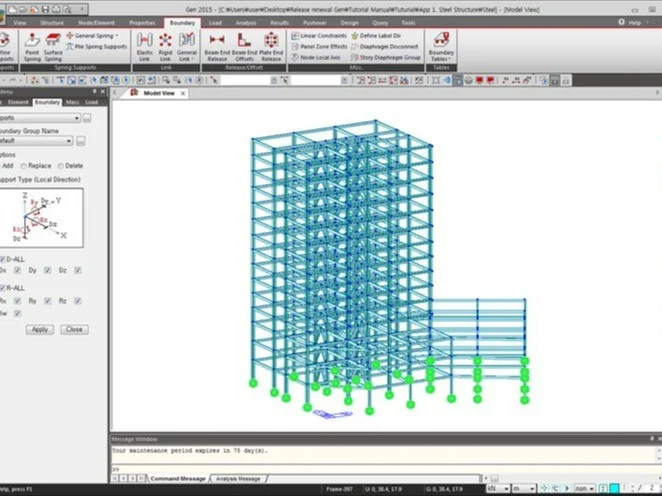Choose the Elastic Link tool

click(144, 44)
